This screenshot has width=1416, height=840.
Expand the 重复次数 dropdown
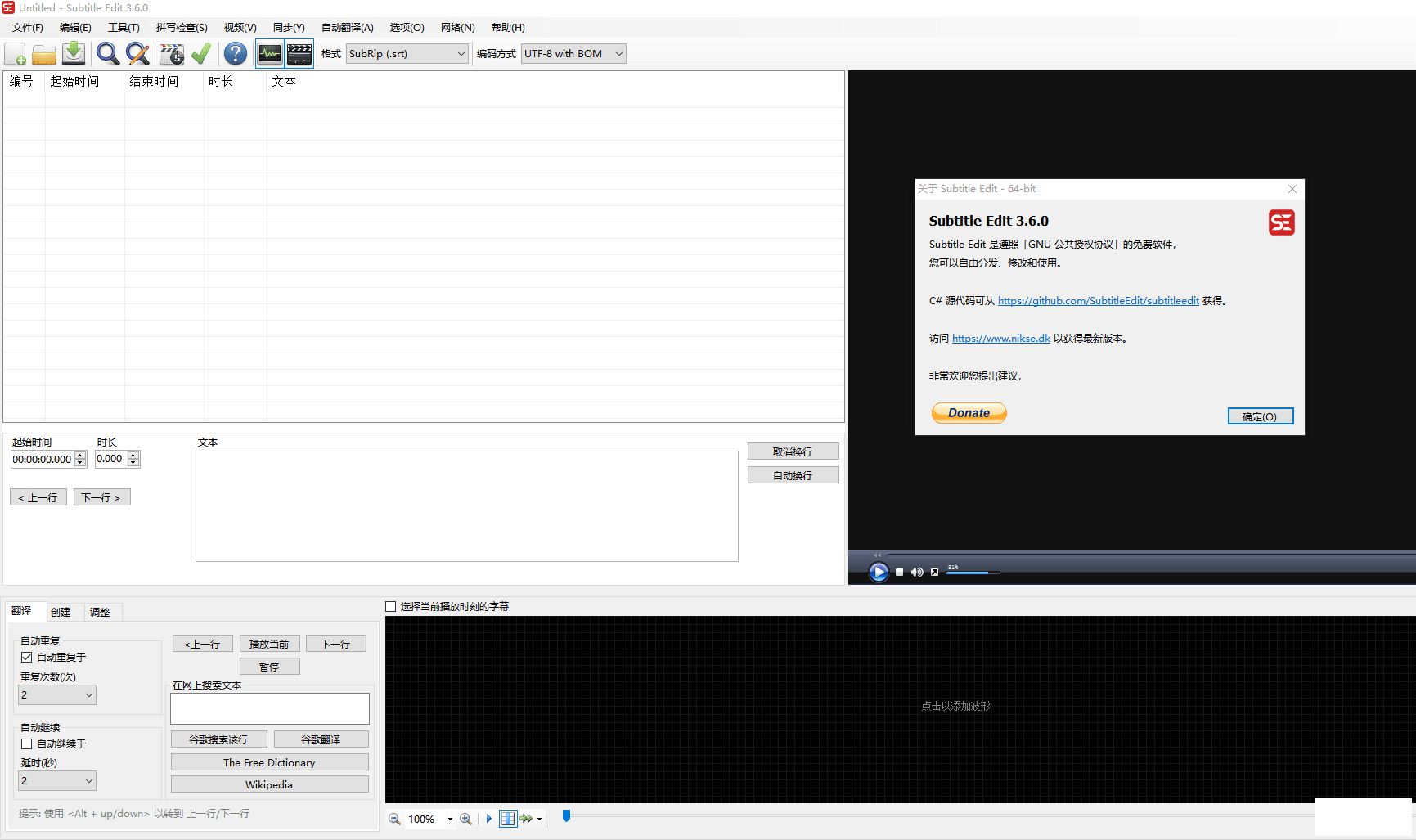click(57, 694)
